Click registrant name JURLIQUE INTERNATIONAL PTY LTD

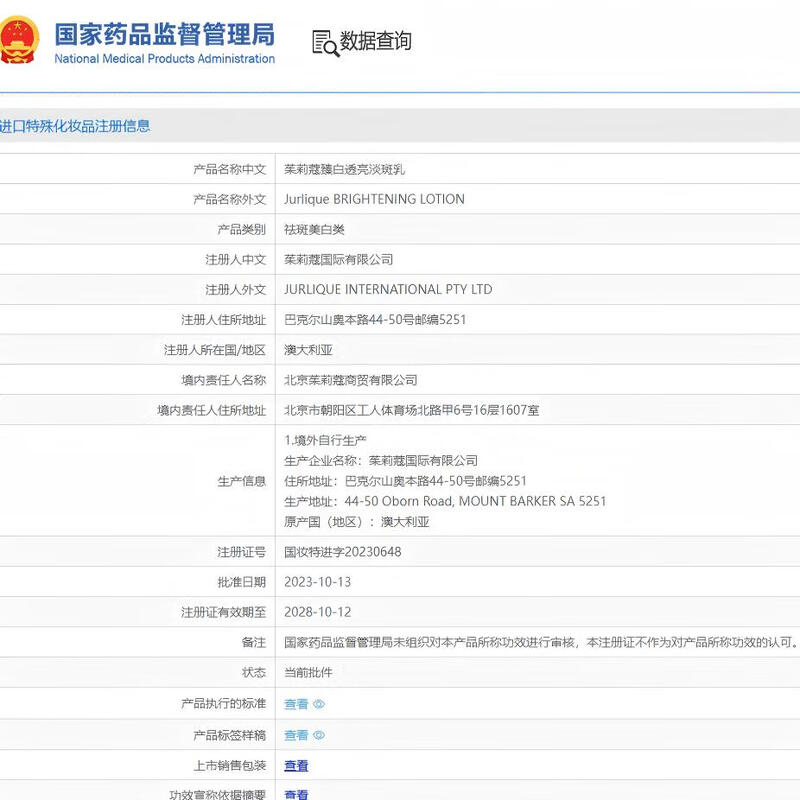(x=388, y=289)
